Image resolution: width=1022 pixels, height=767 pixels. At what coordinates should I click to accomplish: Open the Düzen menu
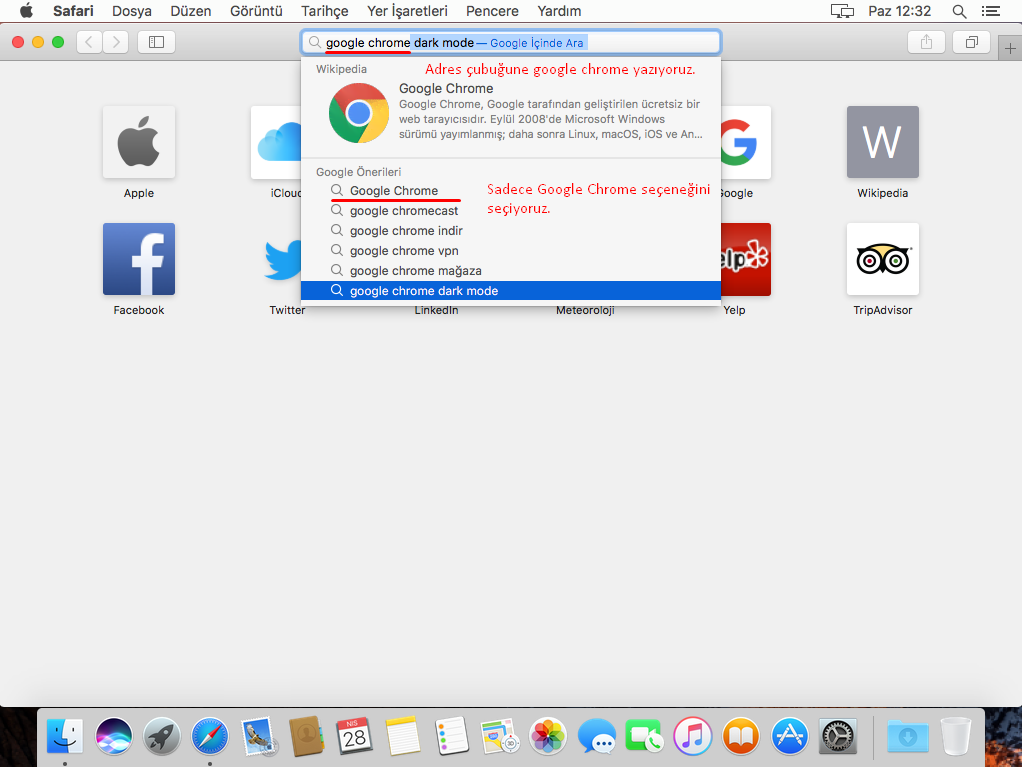pos(191,11)
